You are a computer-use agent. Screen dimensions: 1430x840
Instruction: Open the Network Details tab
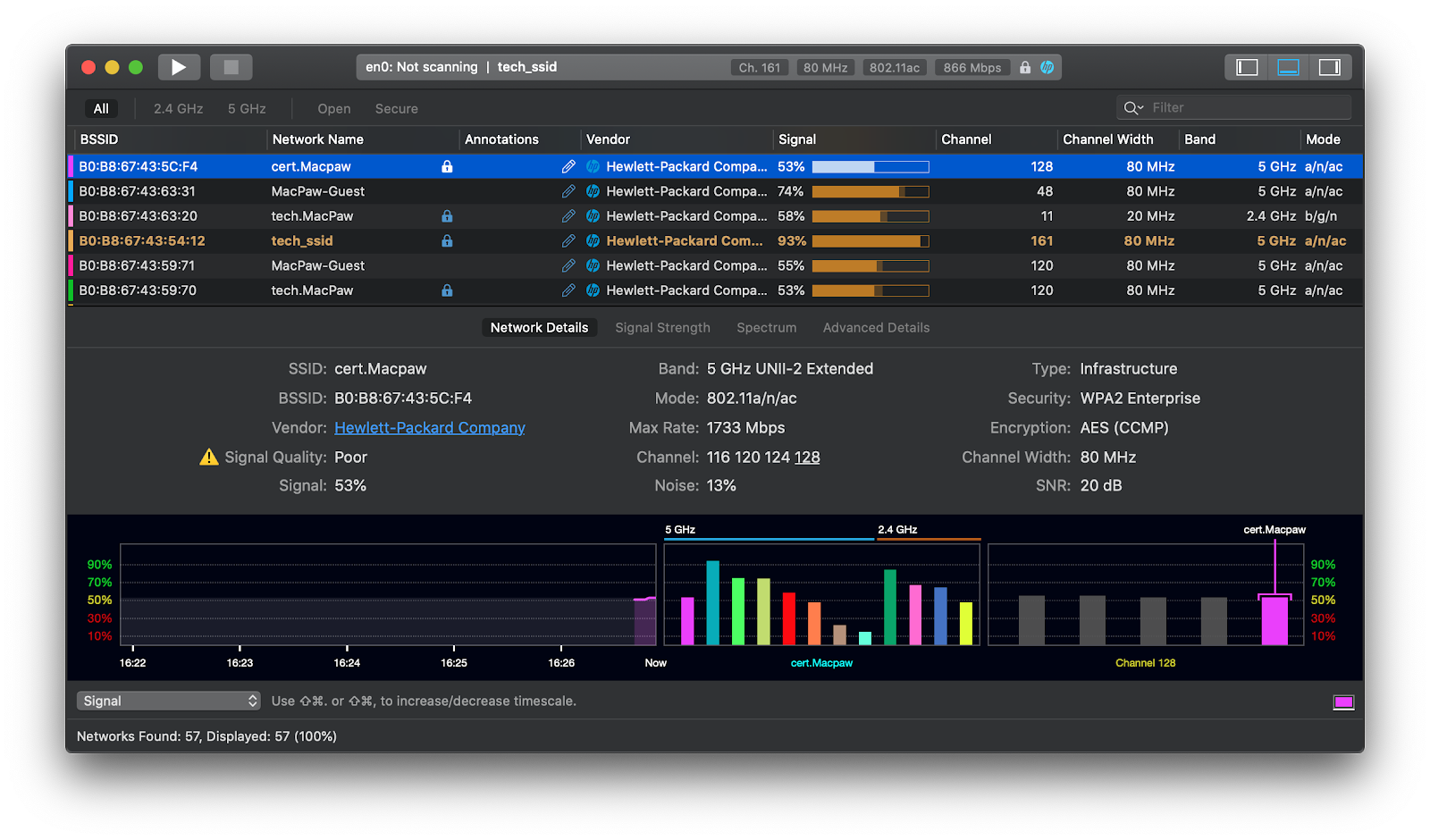tap(539, 328)
